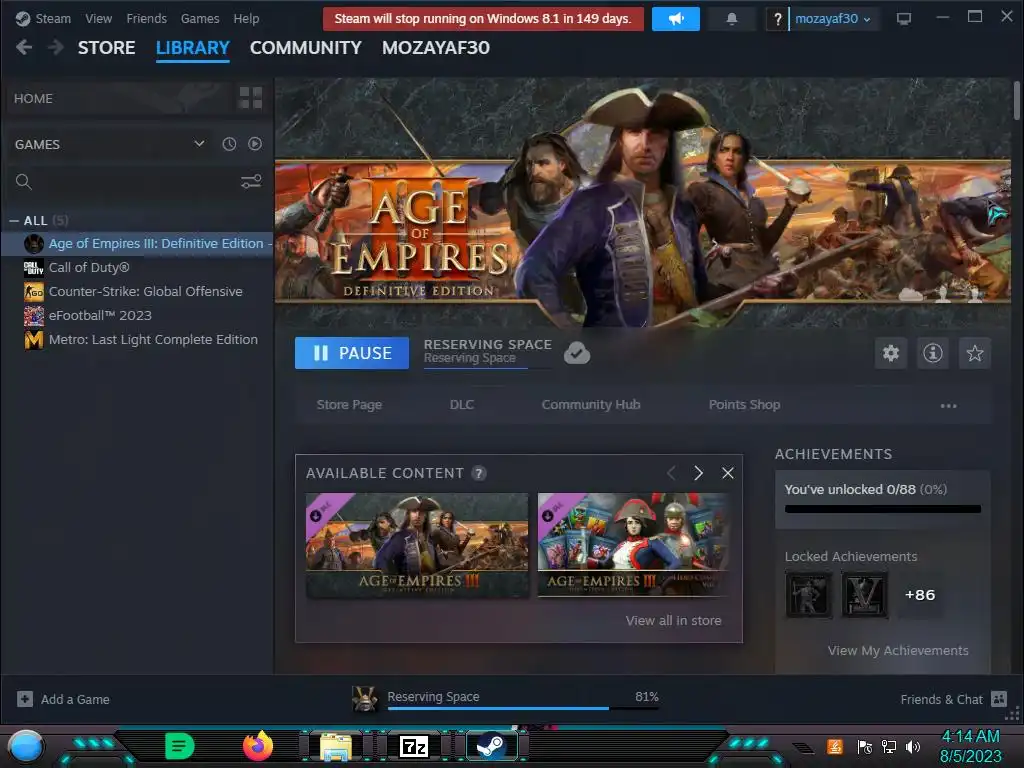Open Friends & Chat
1024x768 pixels.
953,699
